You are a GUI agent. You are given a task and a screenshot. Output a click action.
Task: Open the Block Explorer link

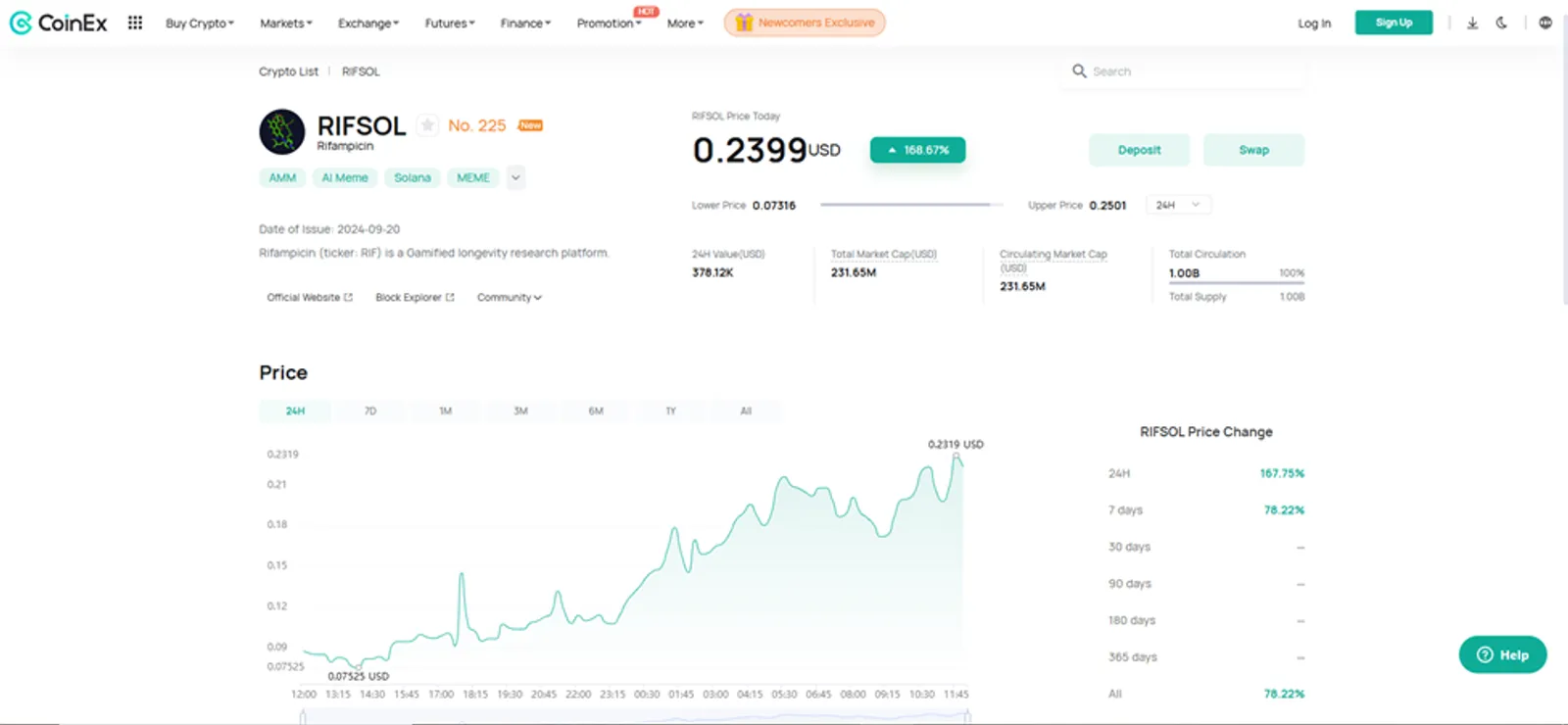(415, 297)
